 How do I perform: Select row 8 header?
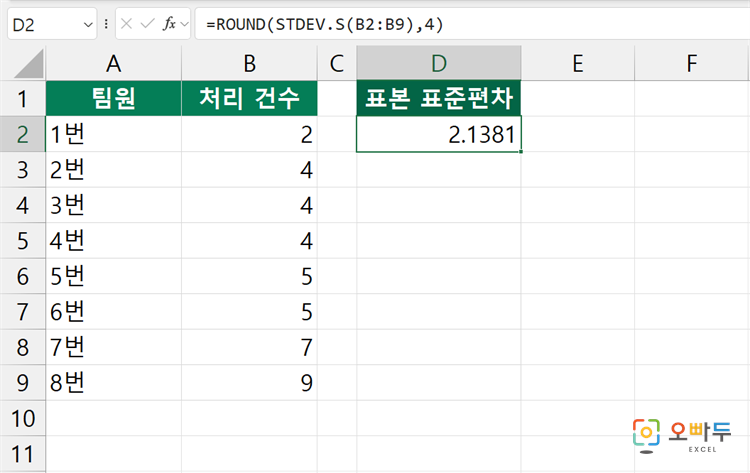coord(22,347)
